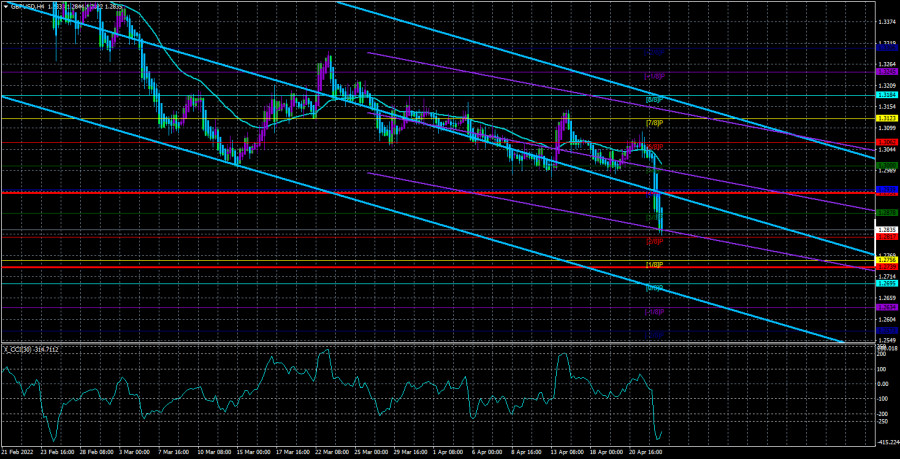The height and width of the screenshot is (459, 900).
Task: Select the purple 1.2634 price tag
Action: point(887,308)
